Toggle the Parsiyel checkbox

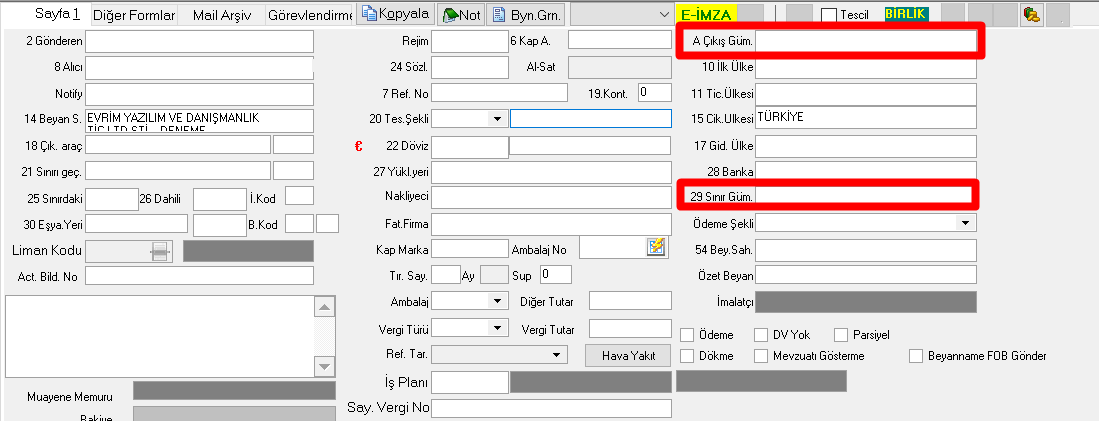pos(840,335)
